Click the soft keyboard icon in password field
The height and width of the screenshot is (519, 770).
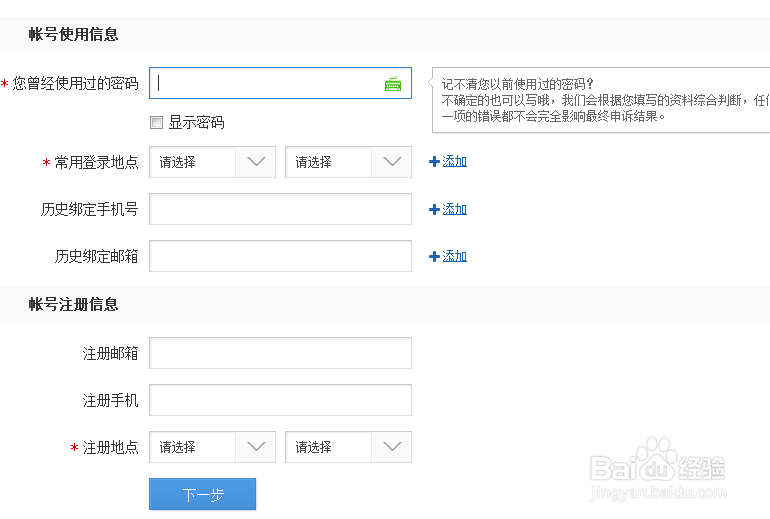[x=393, y=84]
